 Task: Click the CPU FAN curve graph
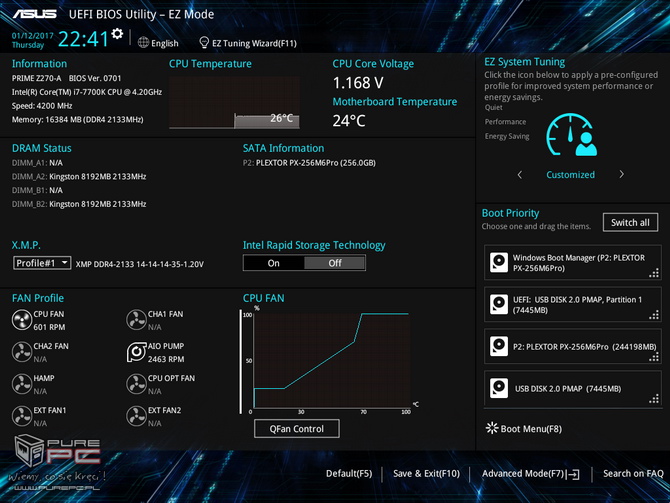tap(331, 361)
